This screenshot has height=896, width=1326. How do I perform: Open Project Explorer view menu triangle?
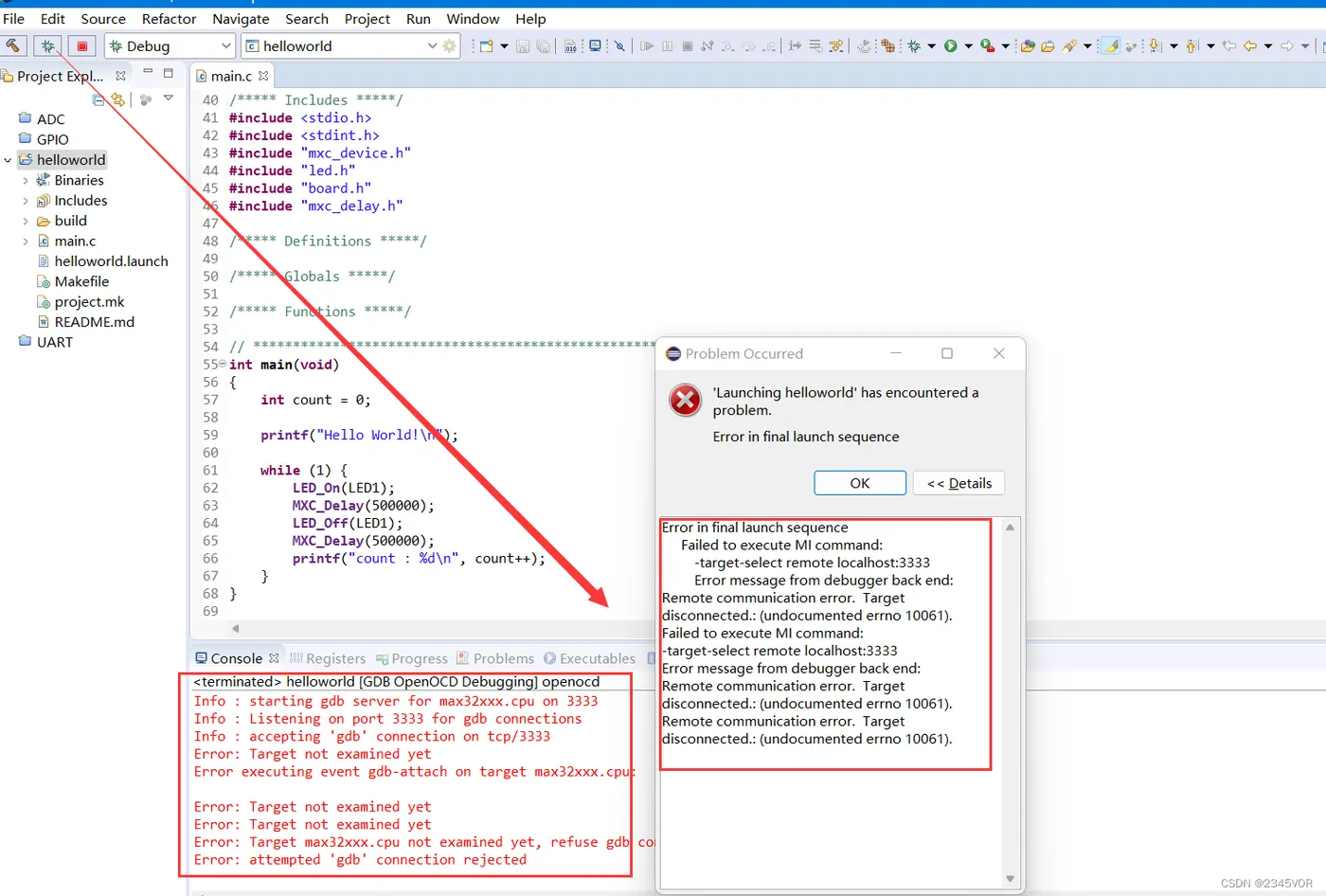coord(168,99)
